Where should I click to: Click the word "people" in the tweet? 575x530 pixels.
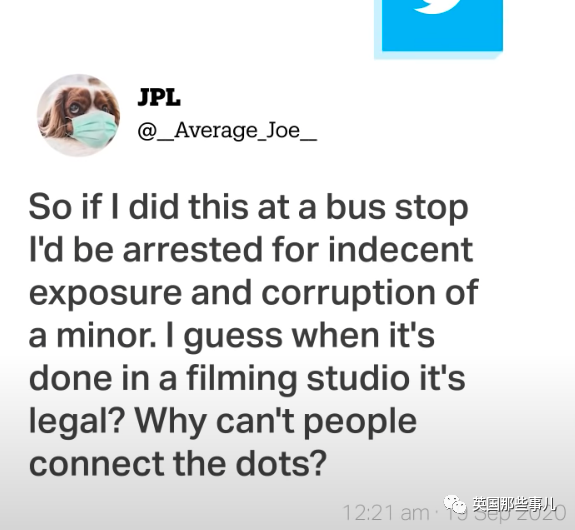[360, 422]
